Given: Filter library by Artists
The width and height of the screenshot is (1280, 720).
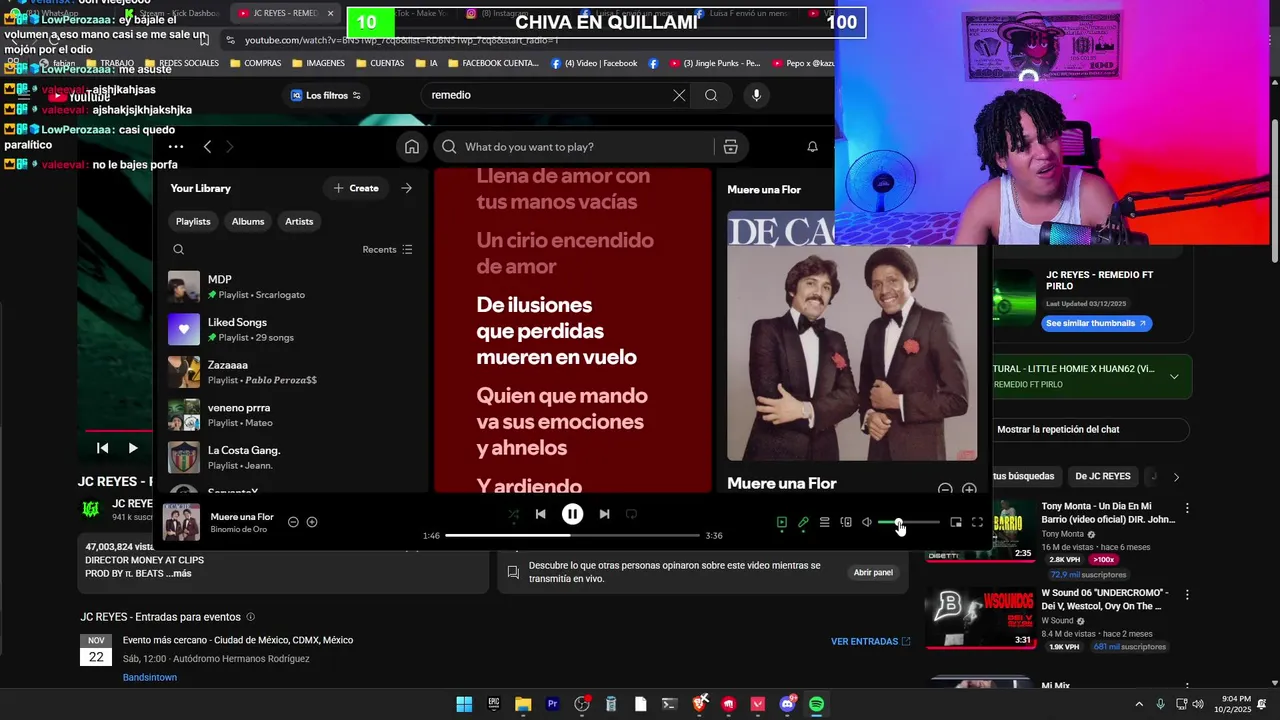Looking at the screenshot, I should (x=299, y=221).
